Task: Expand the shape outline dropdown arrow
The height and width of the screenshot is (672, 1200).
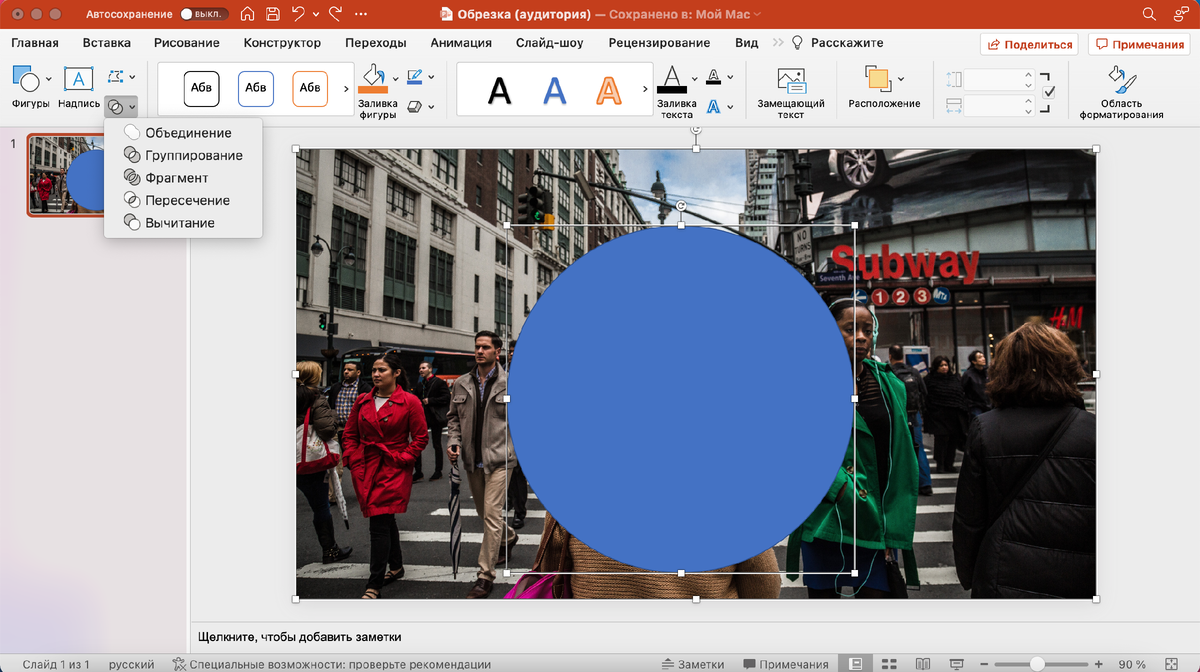Action: (431, 77)
